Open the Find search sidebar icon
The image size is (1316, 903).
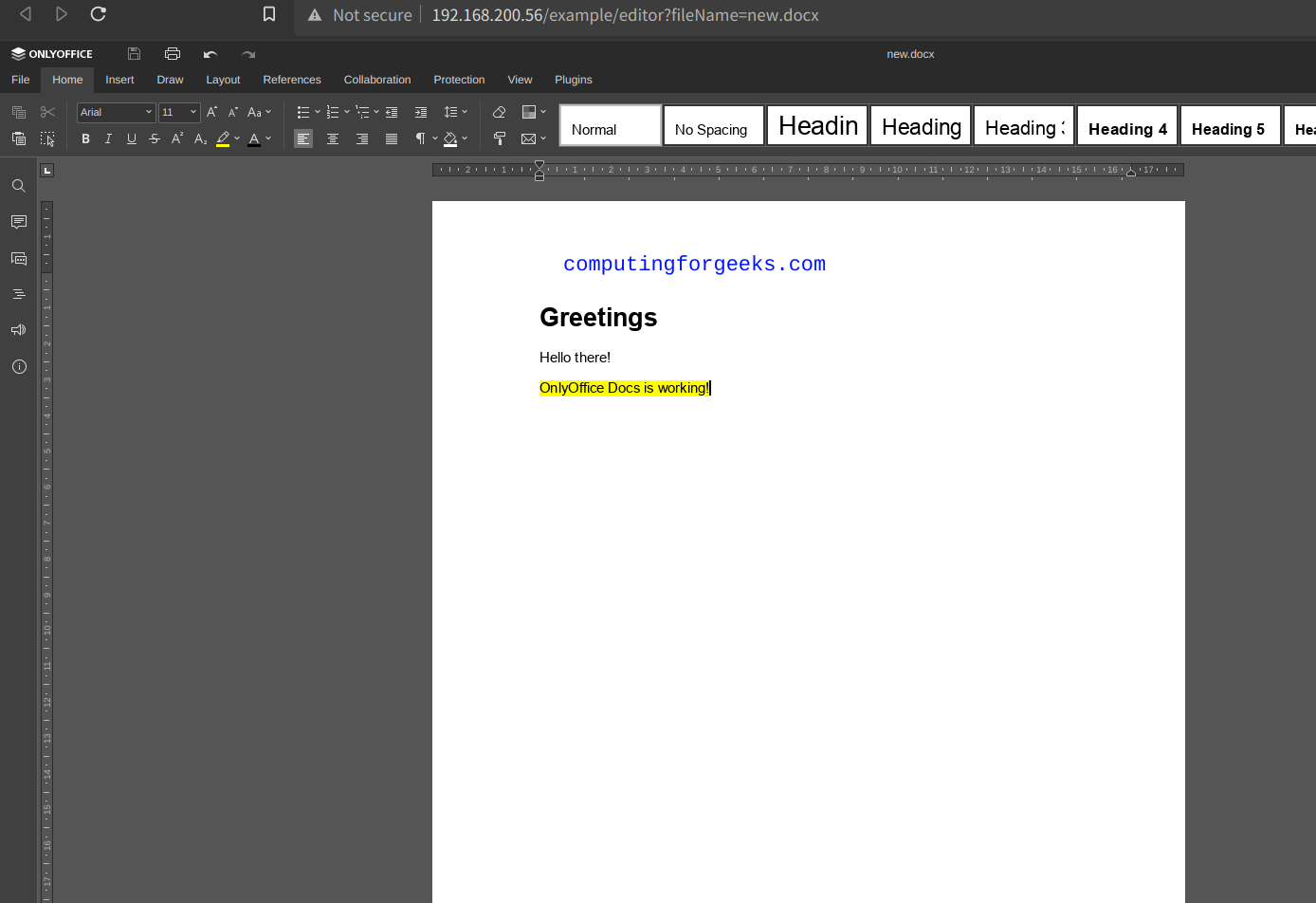pos(18,186)
